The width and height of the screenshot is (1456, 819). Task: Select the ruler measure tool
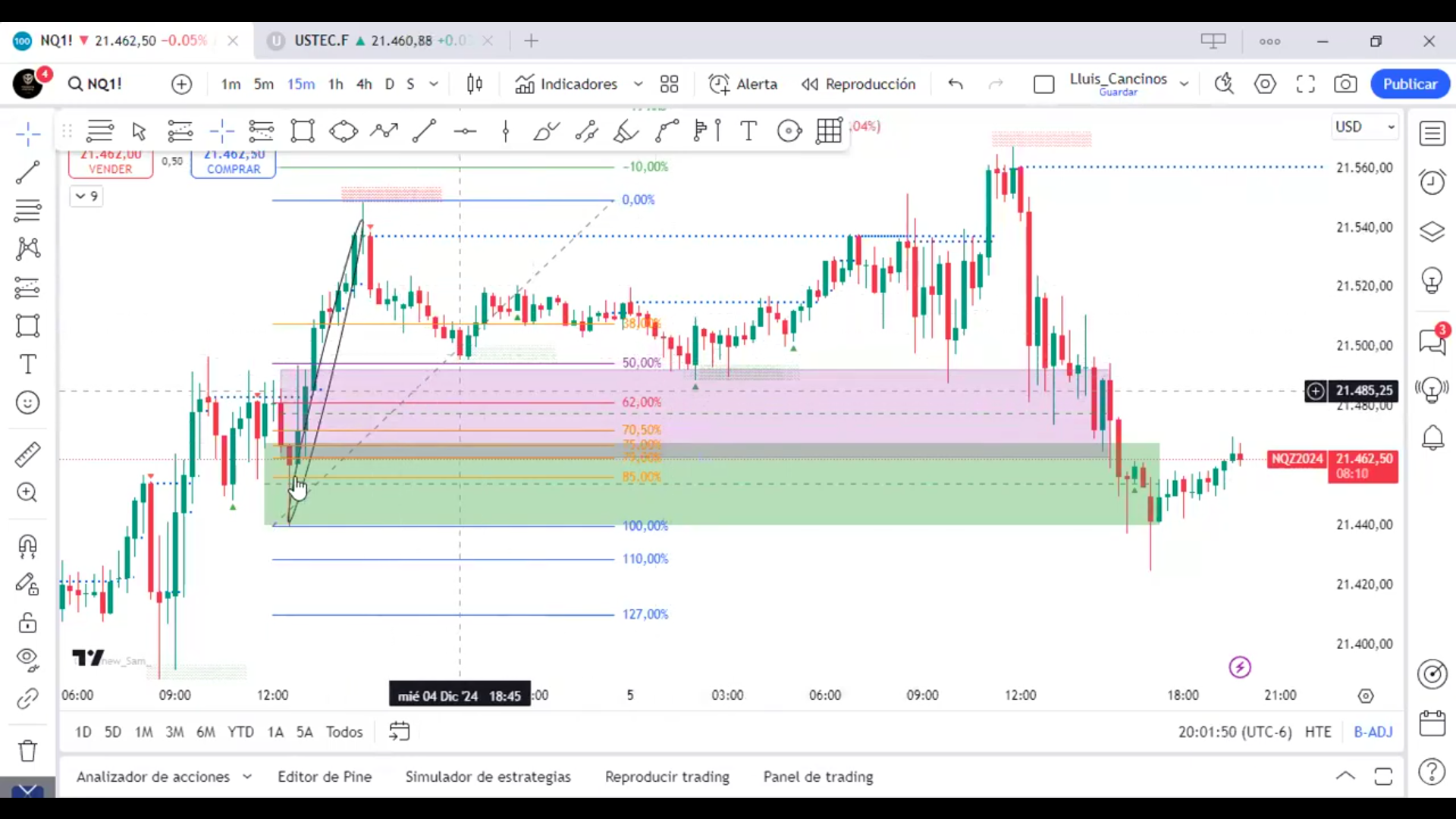click(28, 455)
